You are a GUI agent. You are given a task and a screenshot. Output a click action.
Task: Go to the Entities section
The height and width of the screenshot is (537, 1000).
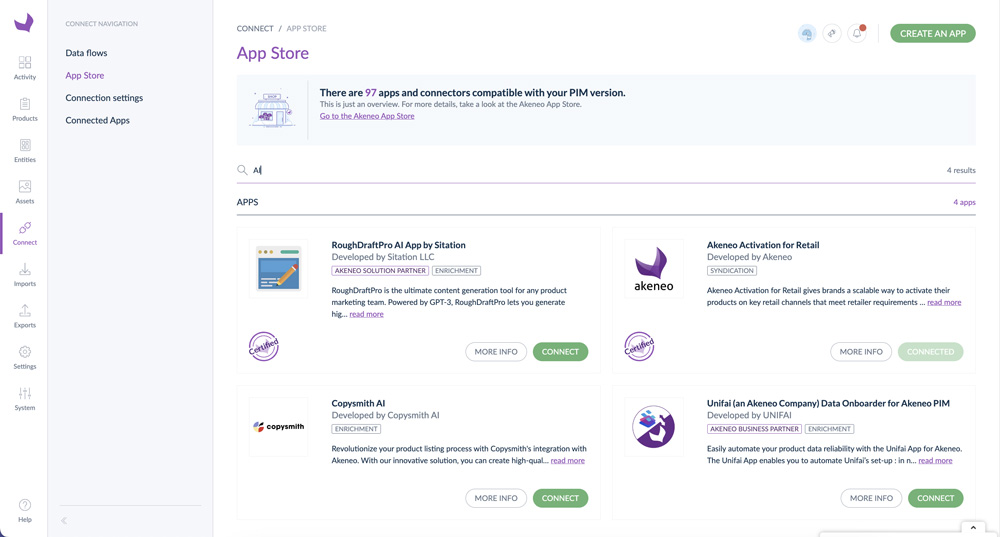25,151
